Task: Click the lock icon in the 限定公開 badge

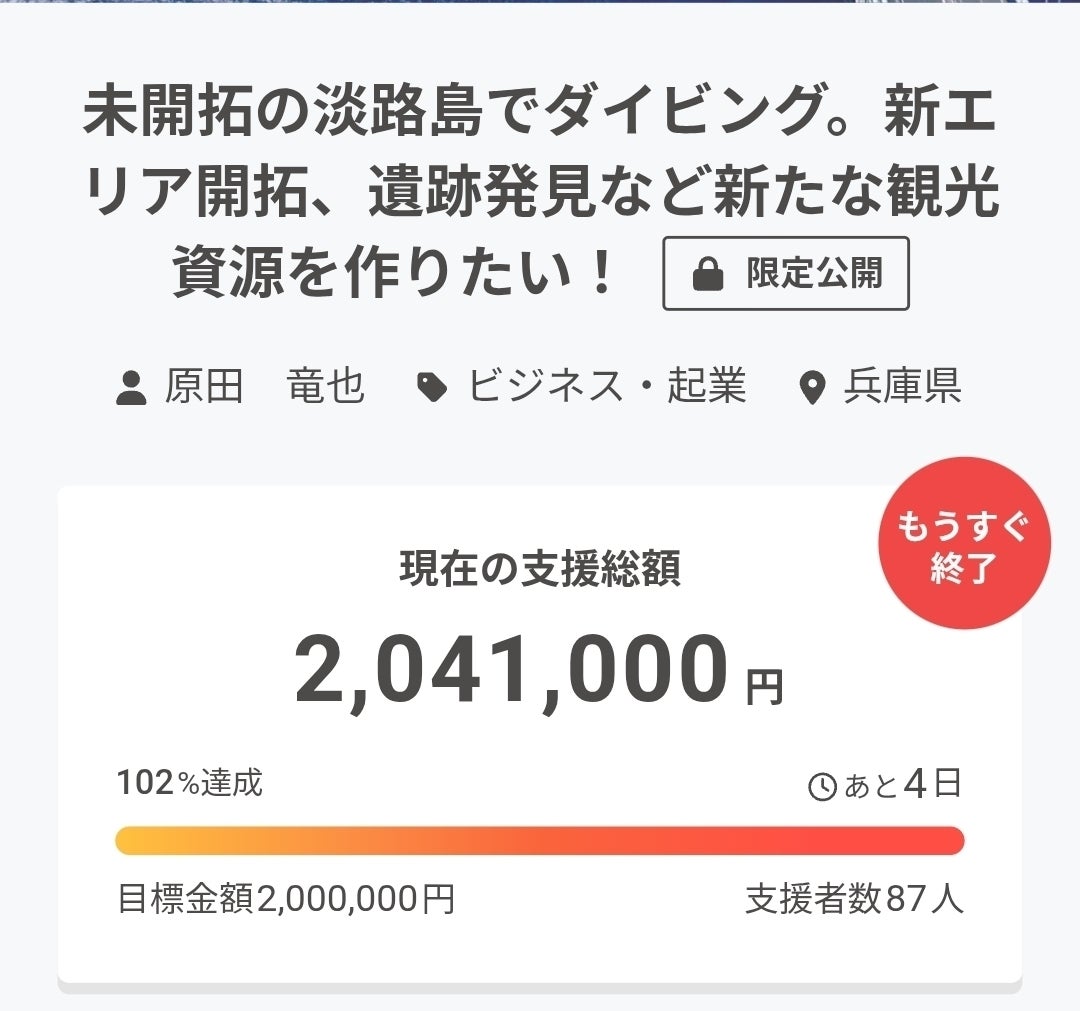Action: point(708,275)
